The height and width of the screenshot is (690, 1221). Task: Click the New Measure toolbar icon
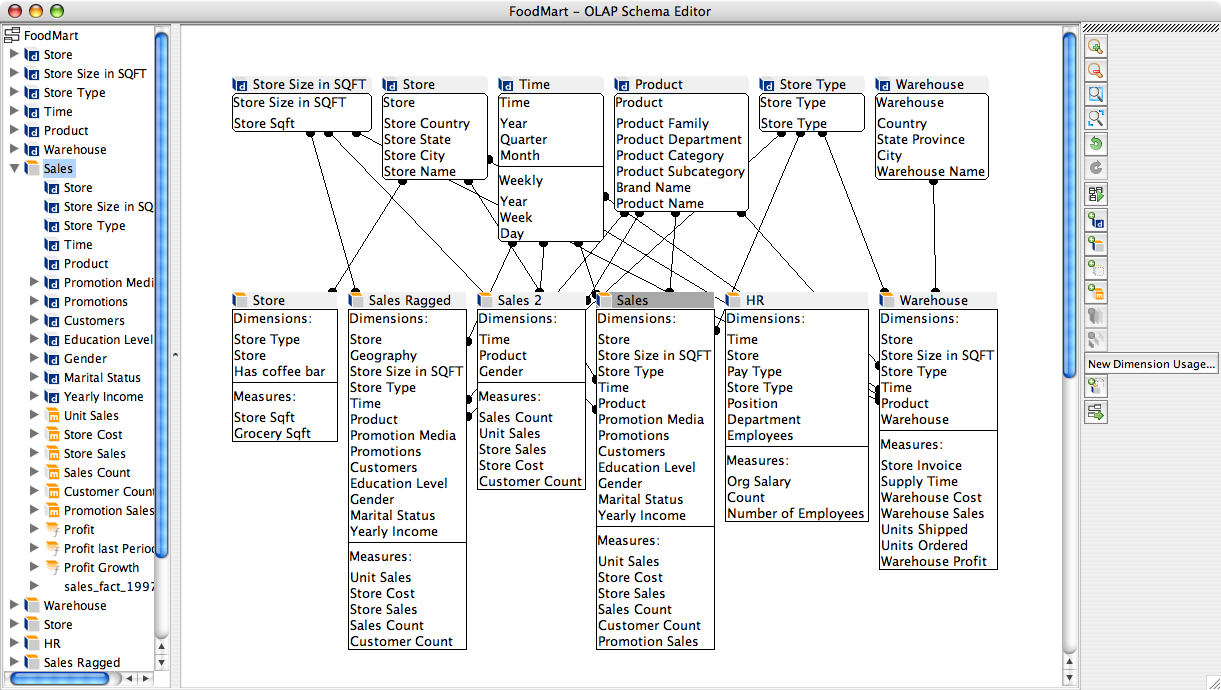click(1096, 292)
